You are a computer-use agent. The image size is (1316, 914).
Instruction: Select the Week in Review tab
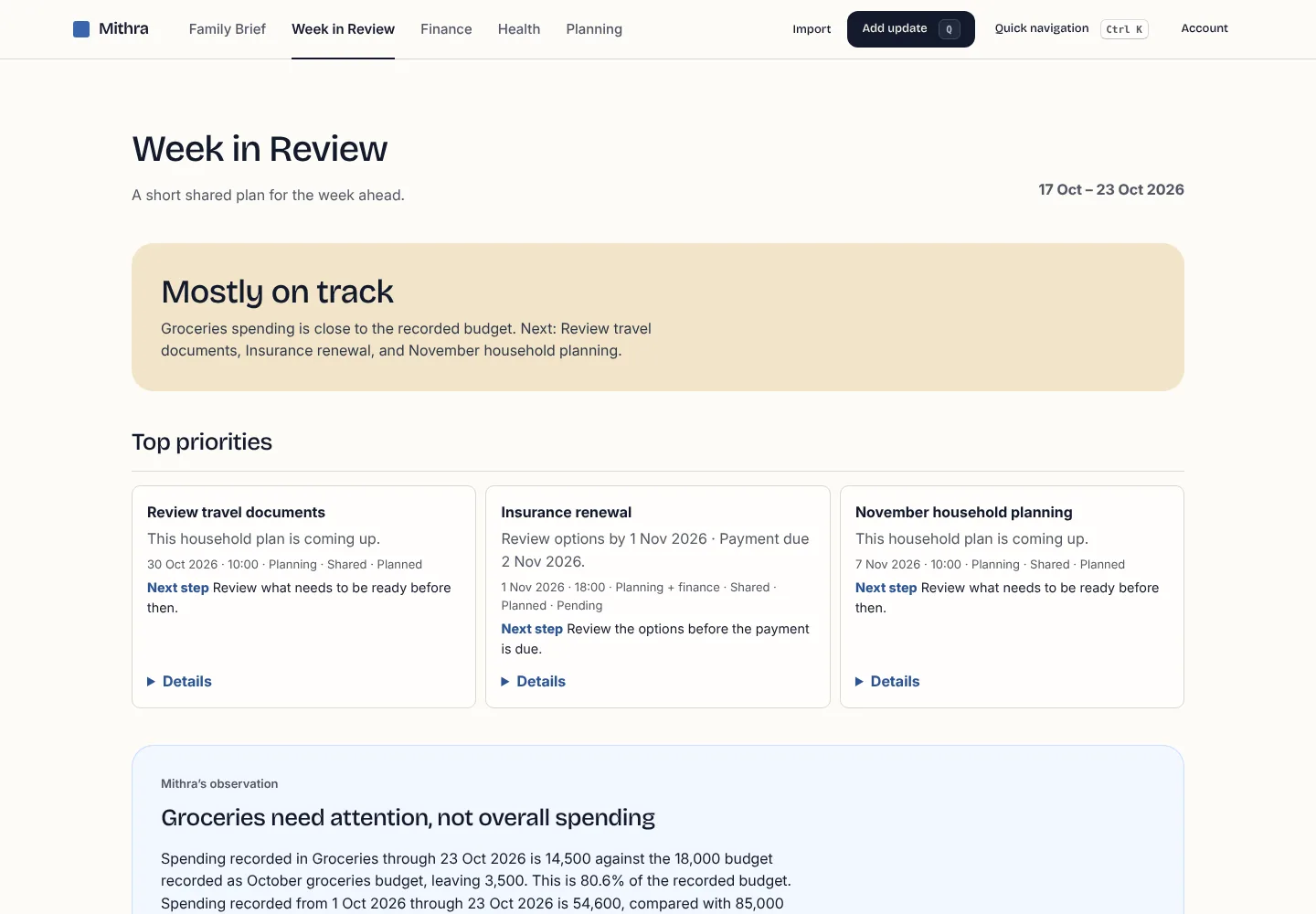(x=343, y=29)
